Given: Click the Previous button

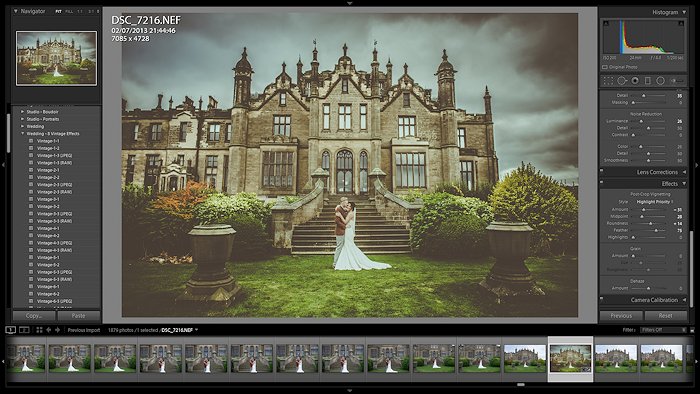Looking at the screenshot, I should (x=621, y=315).
